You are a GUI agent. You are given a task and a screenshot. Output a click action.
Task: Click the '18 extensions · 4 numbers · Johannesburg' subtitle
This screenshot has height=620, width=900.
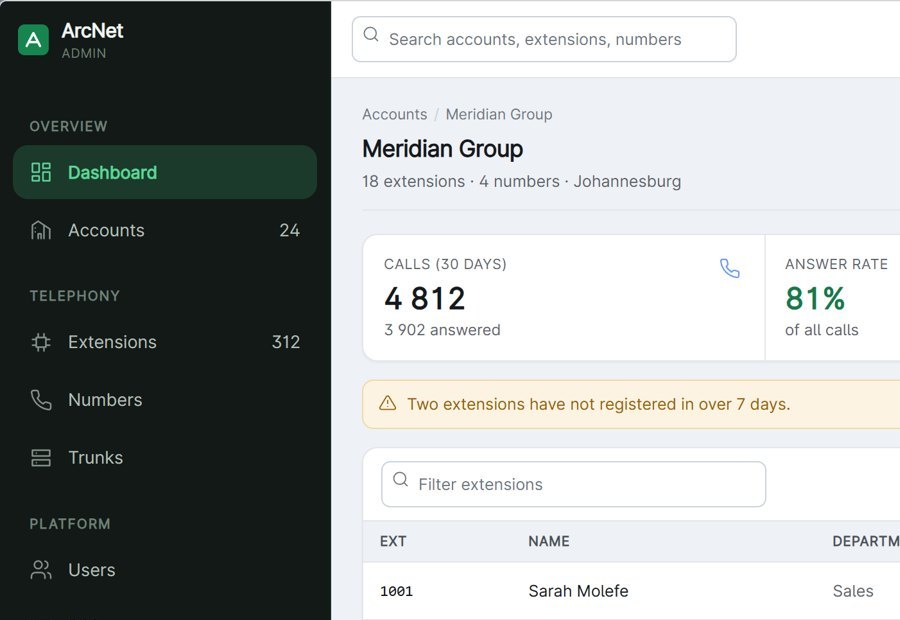pyautogui.click(x=522, y=181)
